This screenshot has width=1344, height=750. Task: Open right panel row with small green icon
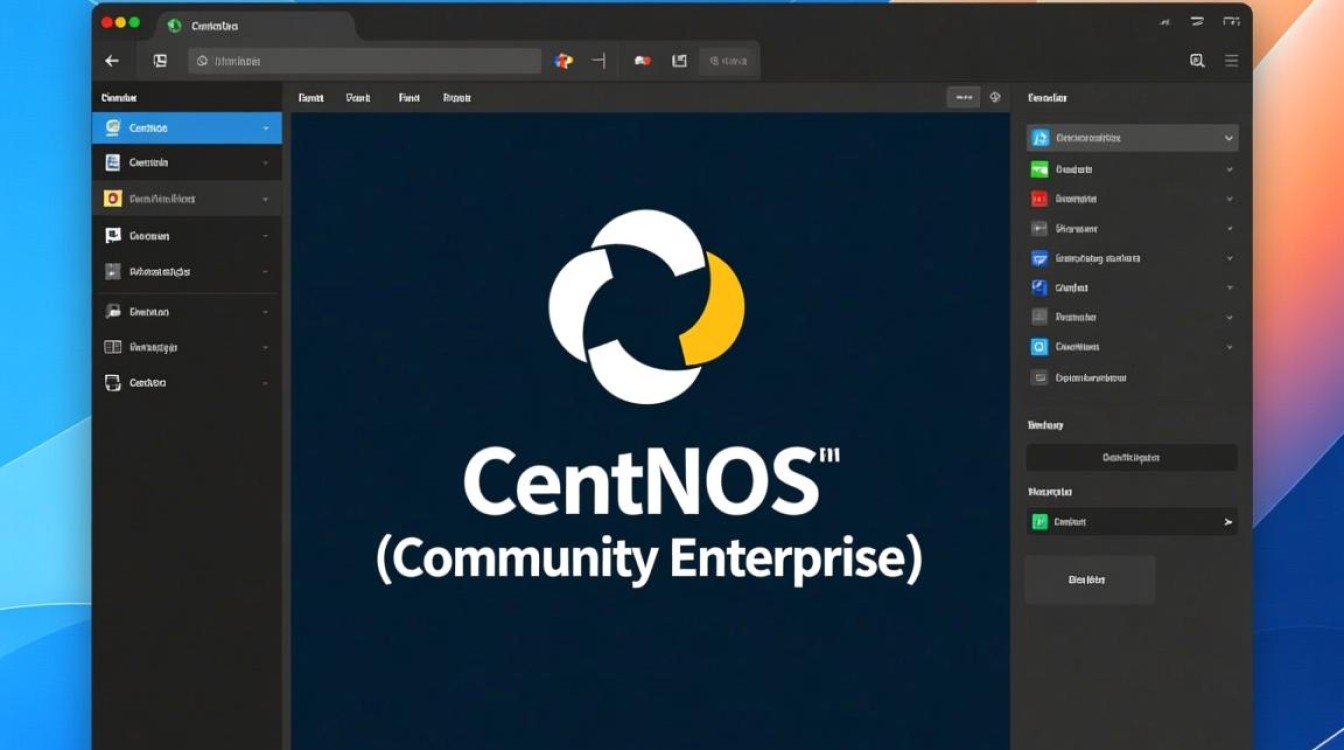click(1132, 521)
